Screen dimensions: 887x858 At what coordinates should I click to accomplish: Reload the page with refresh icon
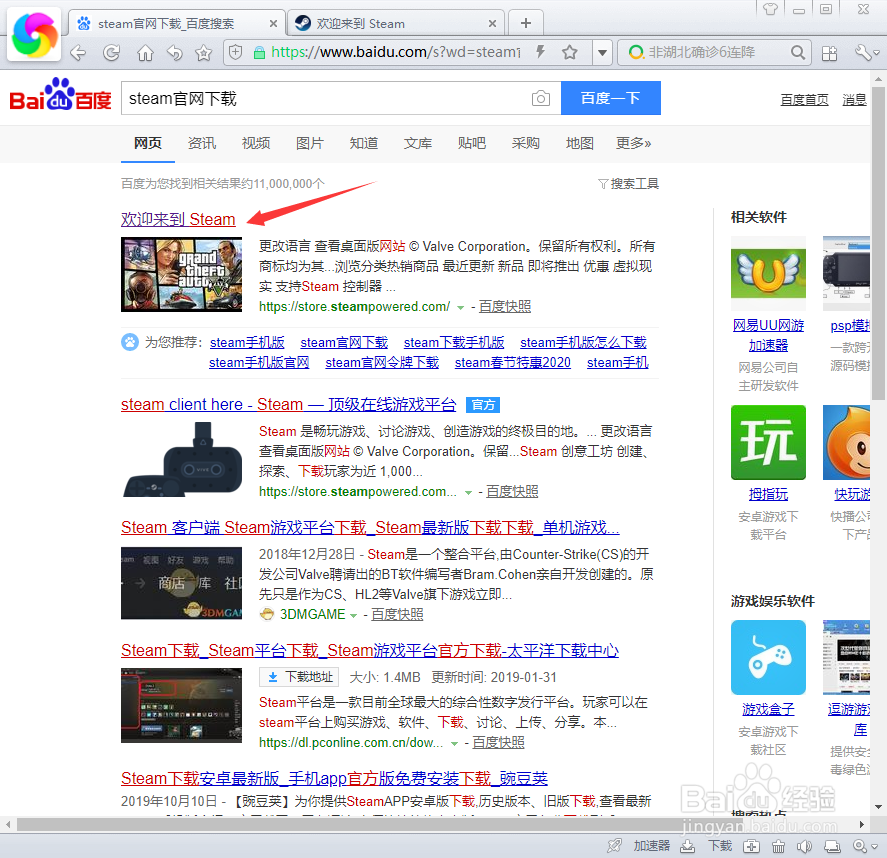click(x=111, y=53)
